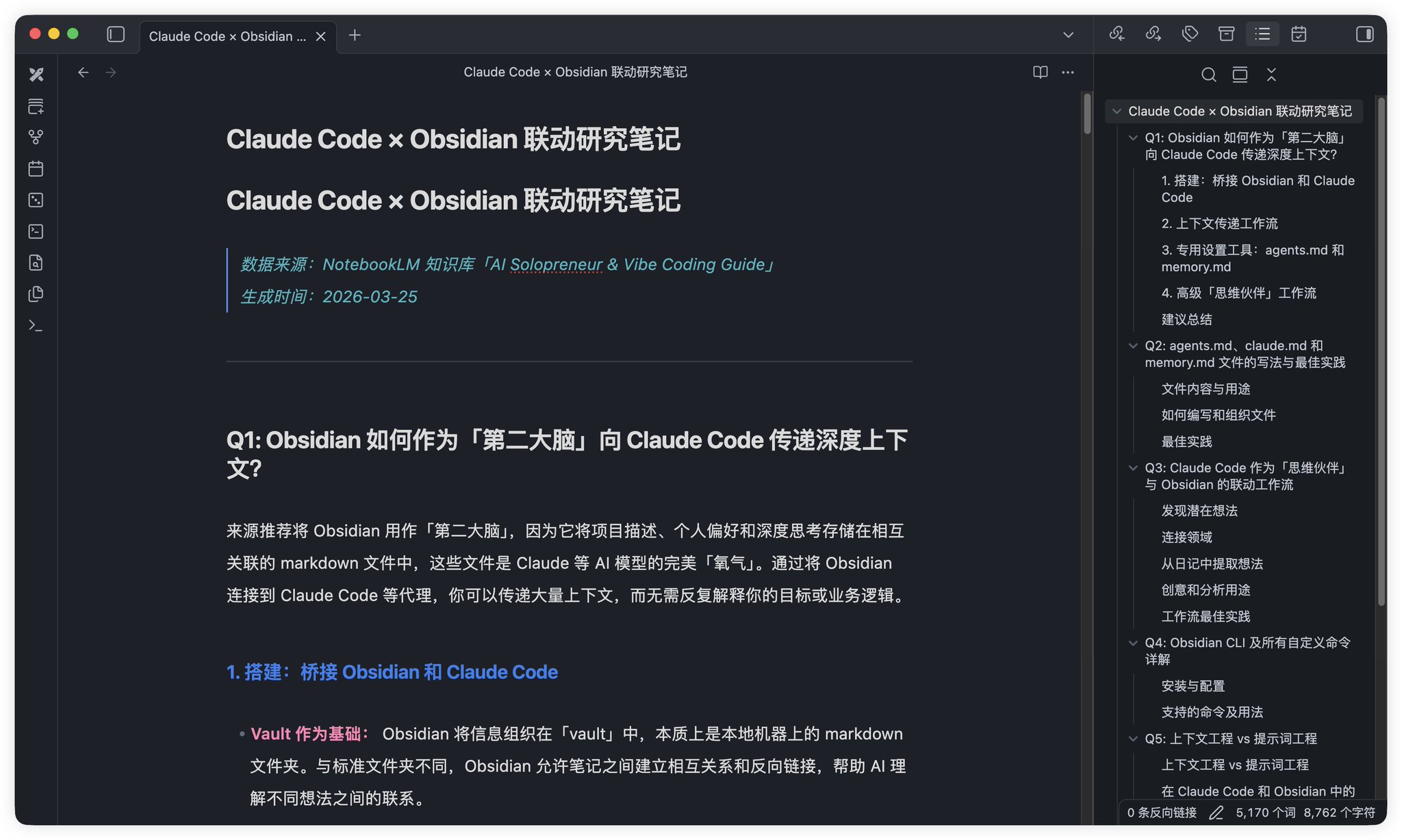The image size is (1402, 840).
Task: Collapse the Q5 heading in outline
Action: tap(1133, 739)
